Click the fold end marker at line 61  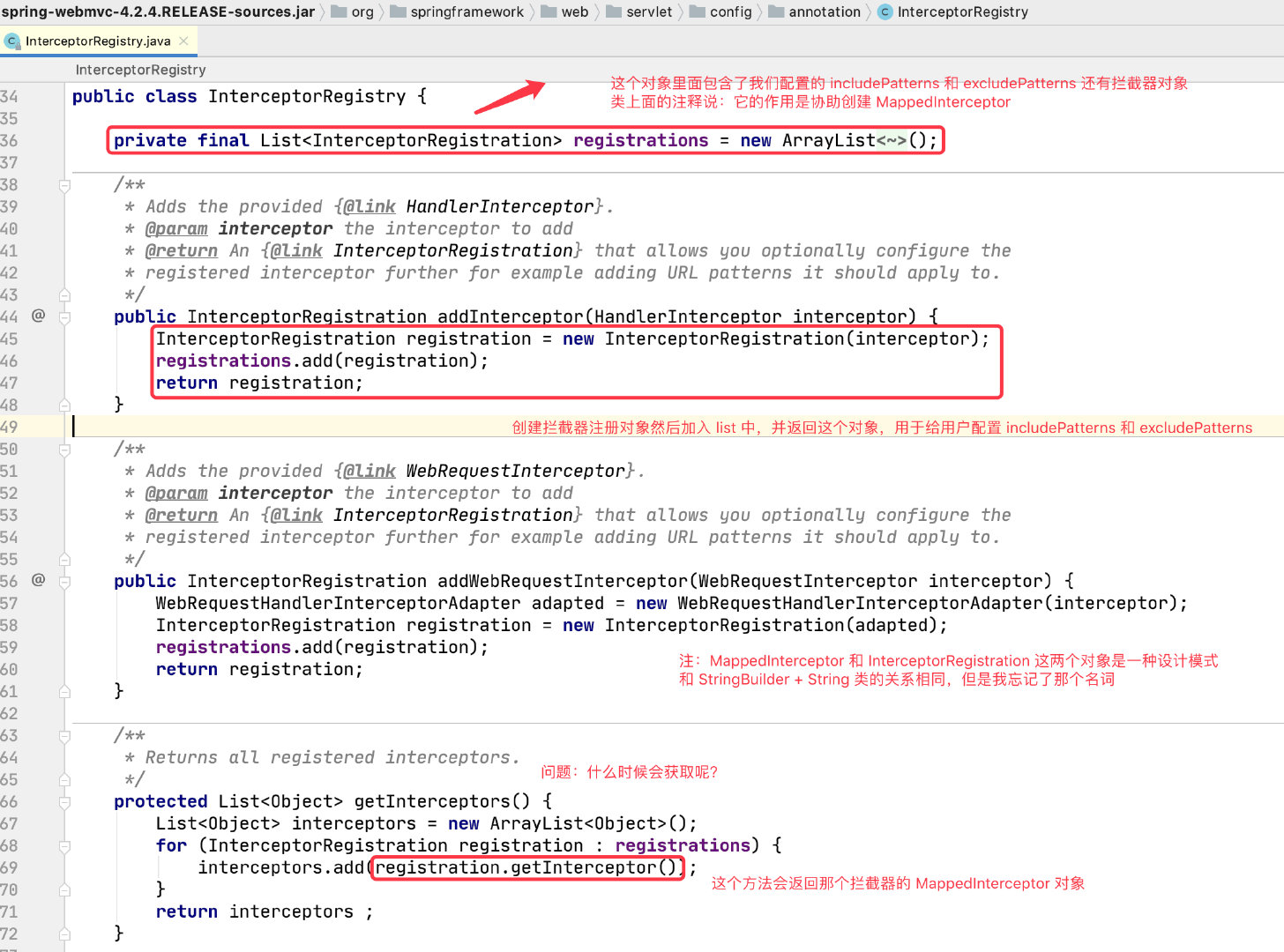(64, 691)
